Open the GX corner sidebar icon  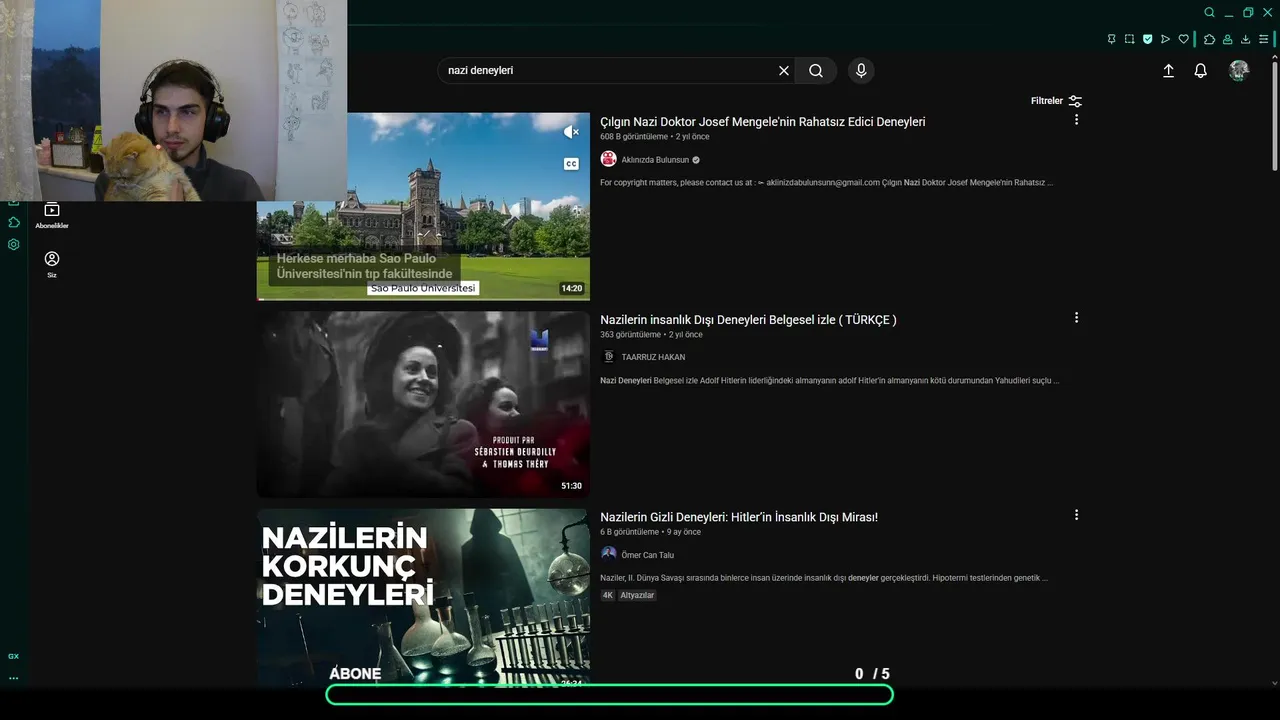(14, 656)
